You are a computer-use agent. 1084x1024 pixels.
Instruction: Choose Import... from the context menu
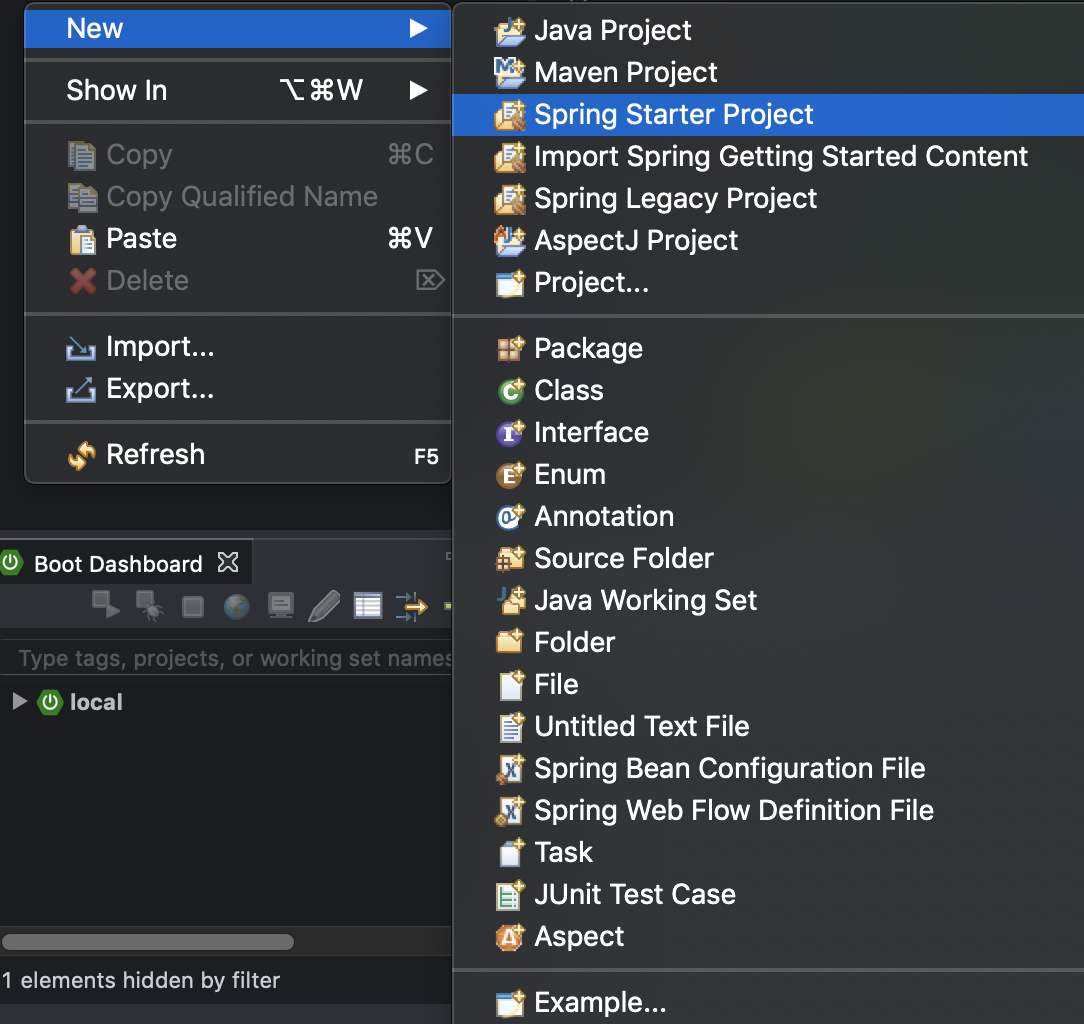pos(238,347)
